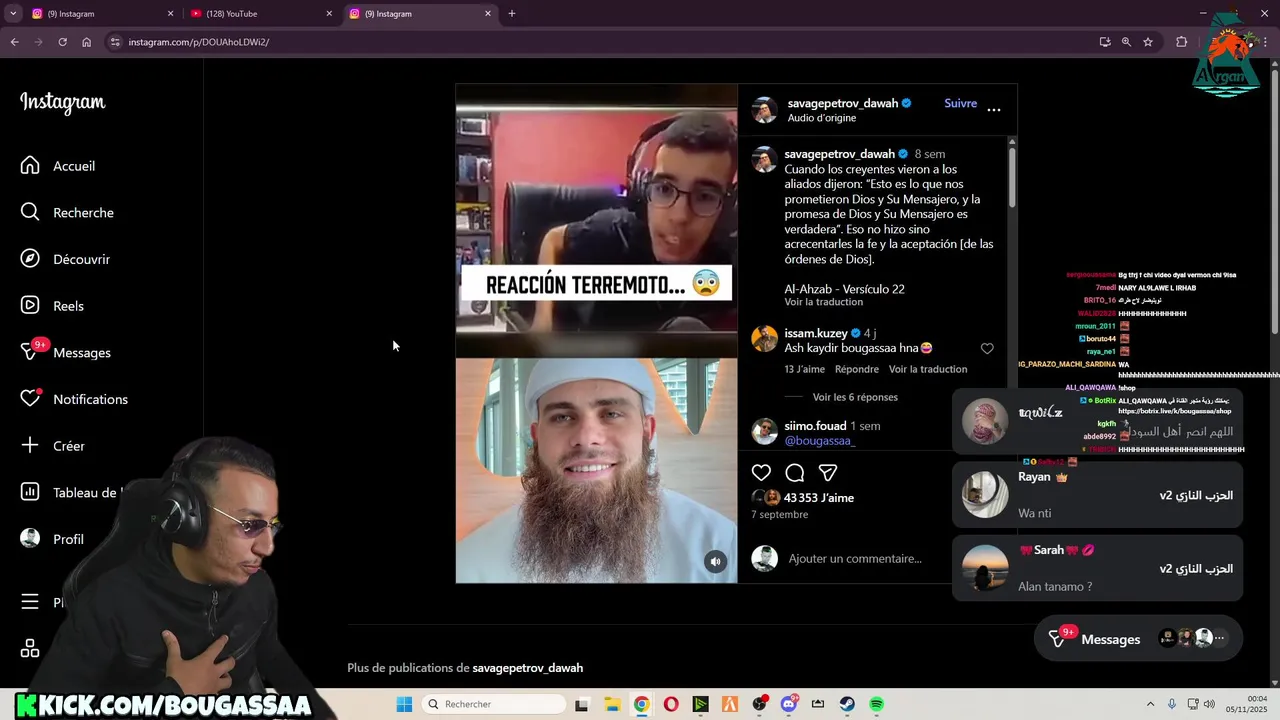
Task: Click savagepetrov_dawah link under Plus de publications
Action: (x=528, y=668)
